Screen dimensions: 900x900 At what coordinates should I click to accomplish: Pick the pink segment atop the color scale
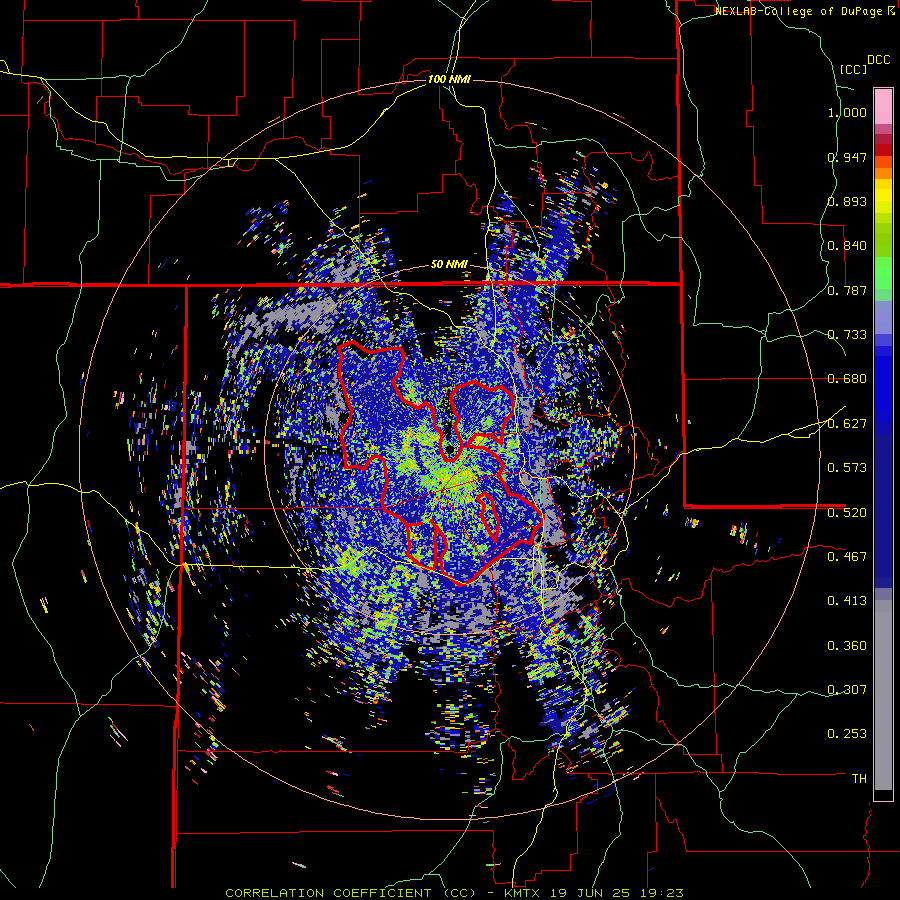coord(883,106)
